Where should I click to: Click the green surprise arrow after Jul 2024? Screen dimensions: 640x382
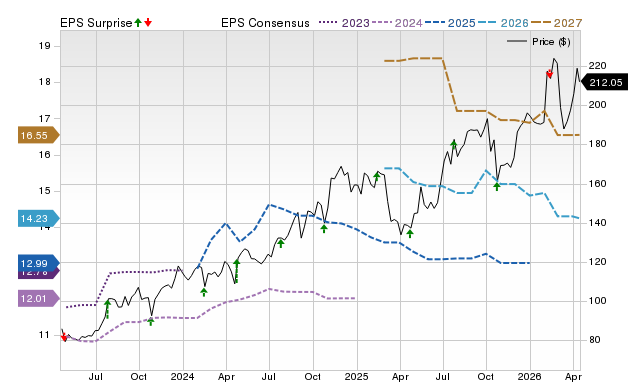coord(280,243)
